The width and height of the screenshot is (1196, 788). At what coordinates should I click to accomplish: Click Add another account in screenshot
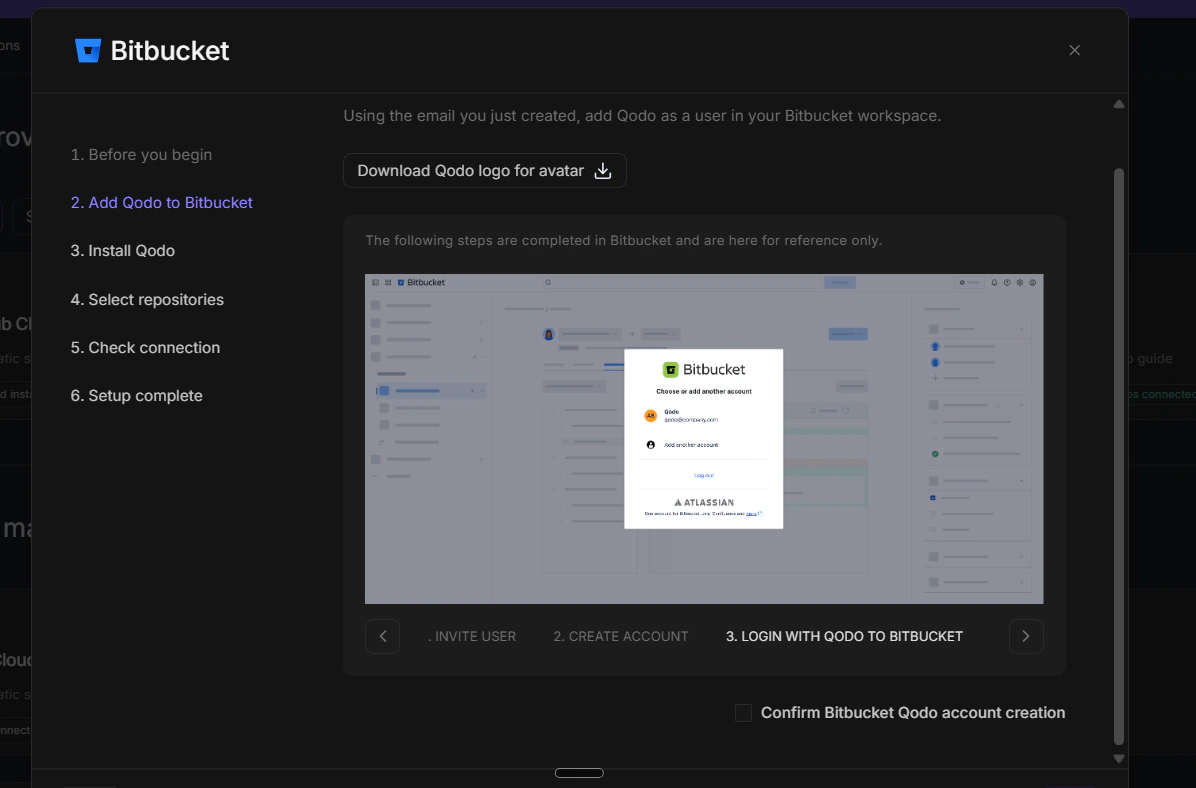pyautogui.click(x=690, y=445)
